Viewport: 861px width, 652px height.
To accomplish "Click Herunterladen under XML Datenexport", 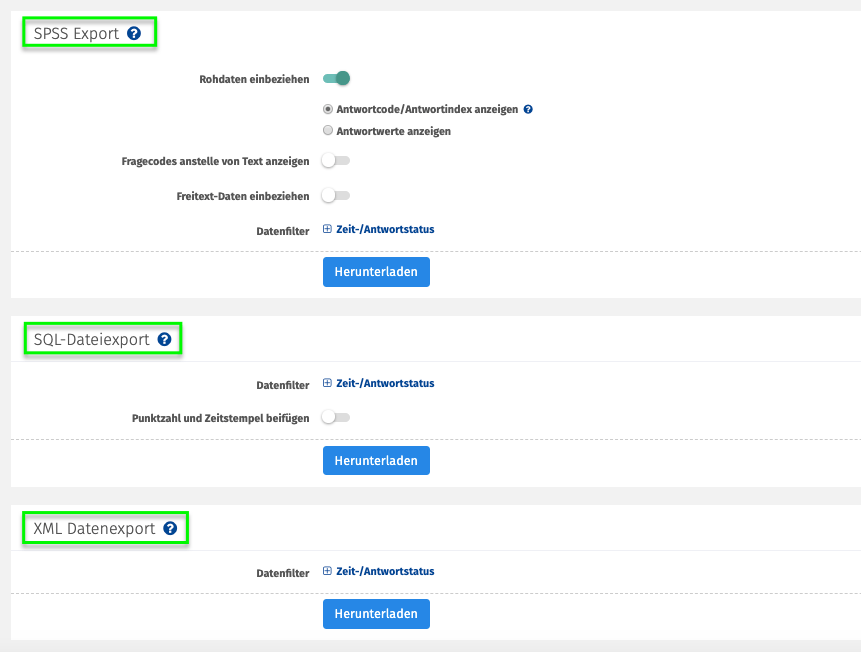I will point(376,614).
